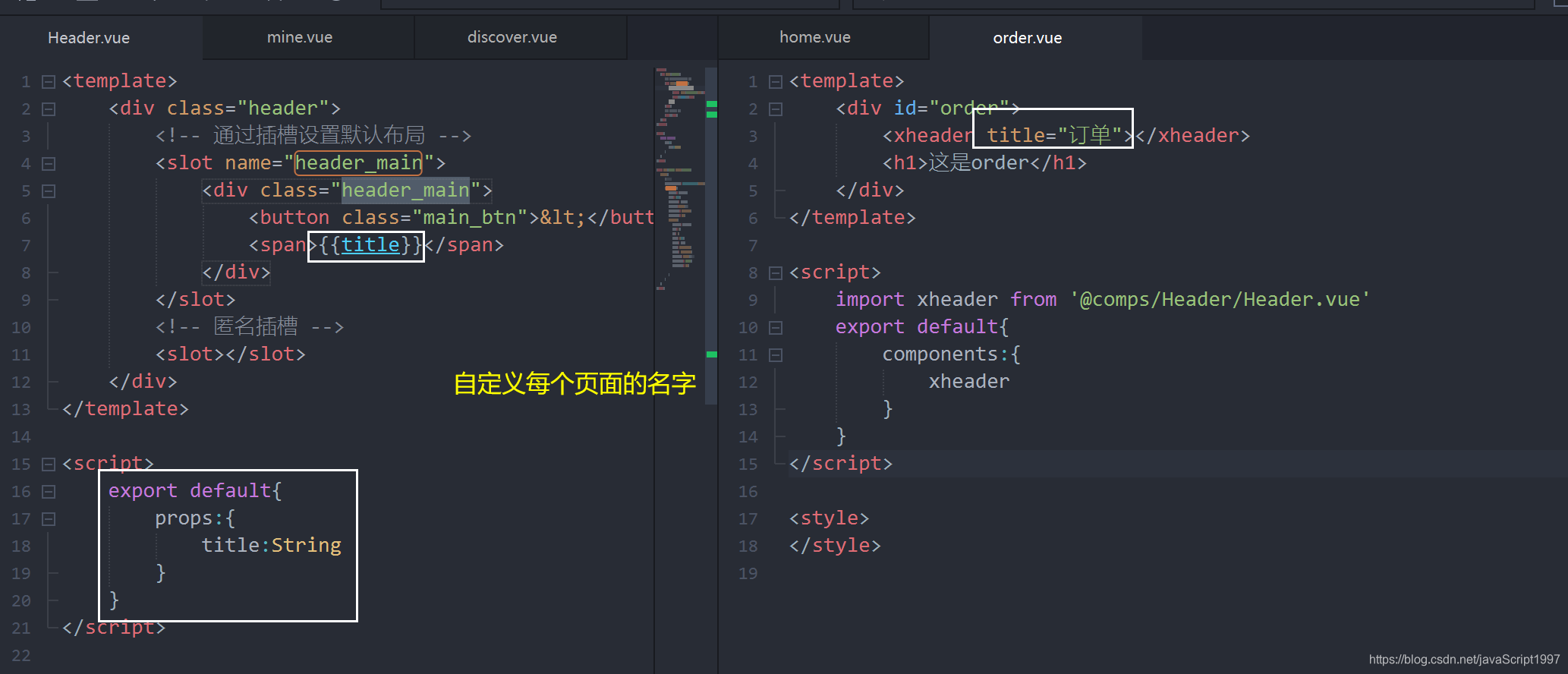Screen dimensions: 1568x674
Task: Click line number 14 in Header.vue gutter
Action: tap(21, 436)
